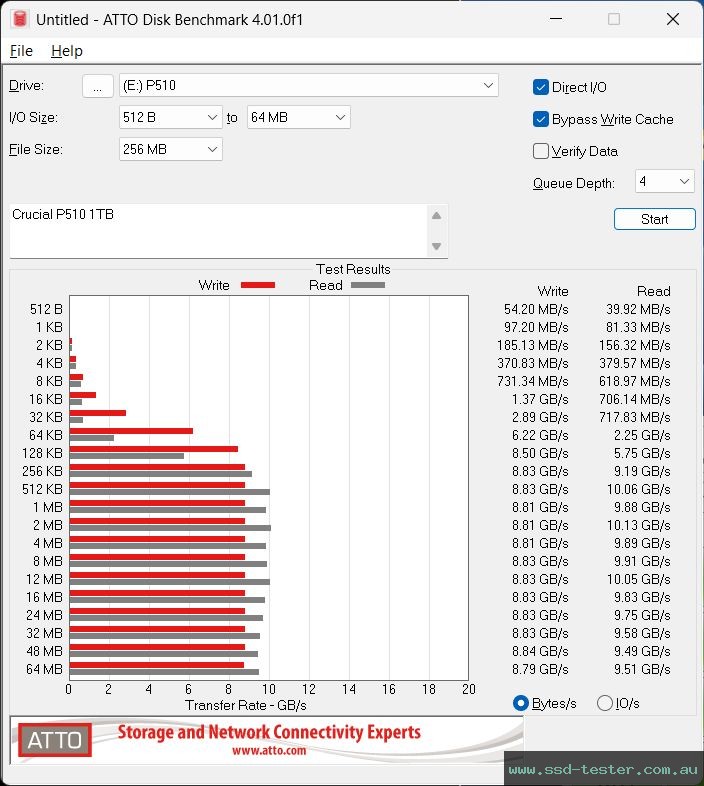Click the 24 MB read value 9.75 GB/s
Screen dimensions: 704x786
pyautogui.click(x=642, y=615)
